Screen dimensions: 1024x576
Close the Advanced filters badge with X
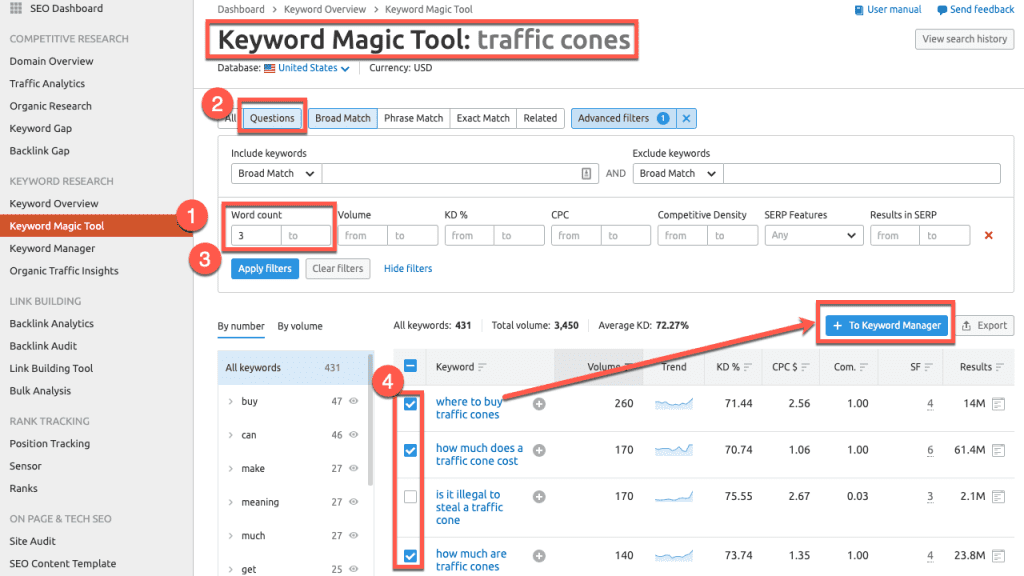[686, 118]
